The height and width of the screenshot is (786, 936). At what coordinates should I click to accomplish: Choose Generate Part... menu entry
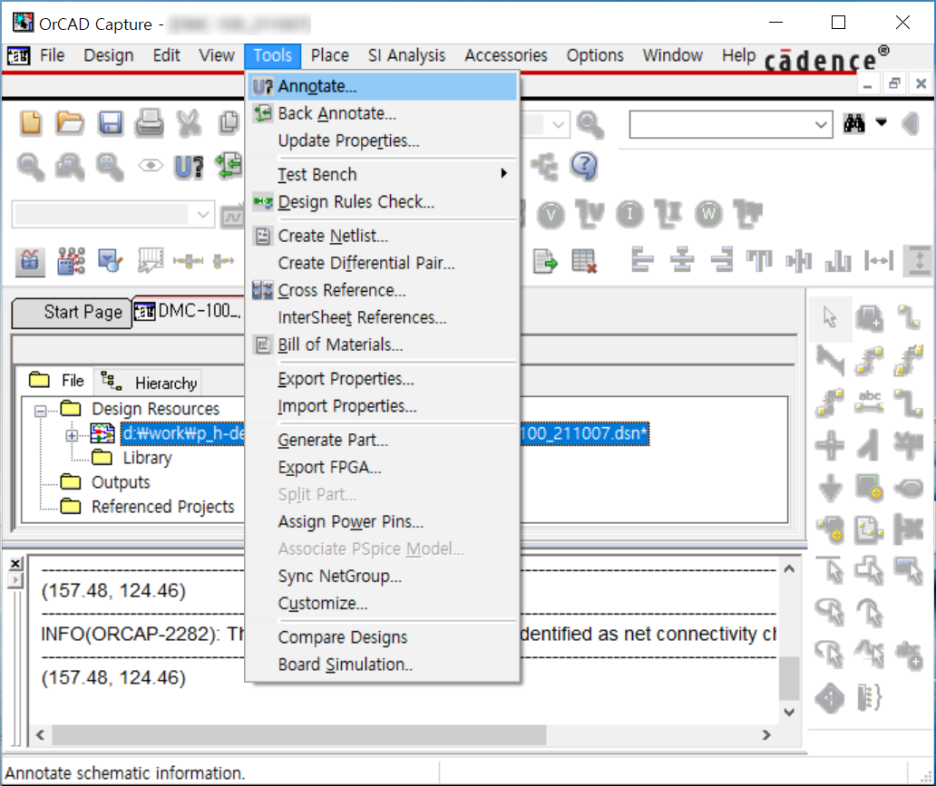[382, 440]
